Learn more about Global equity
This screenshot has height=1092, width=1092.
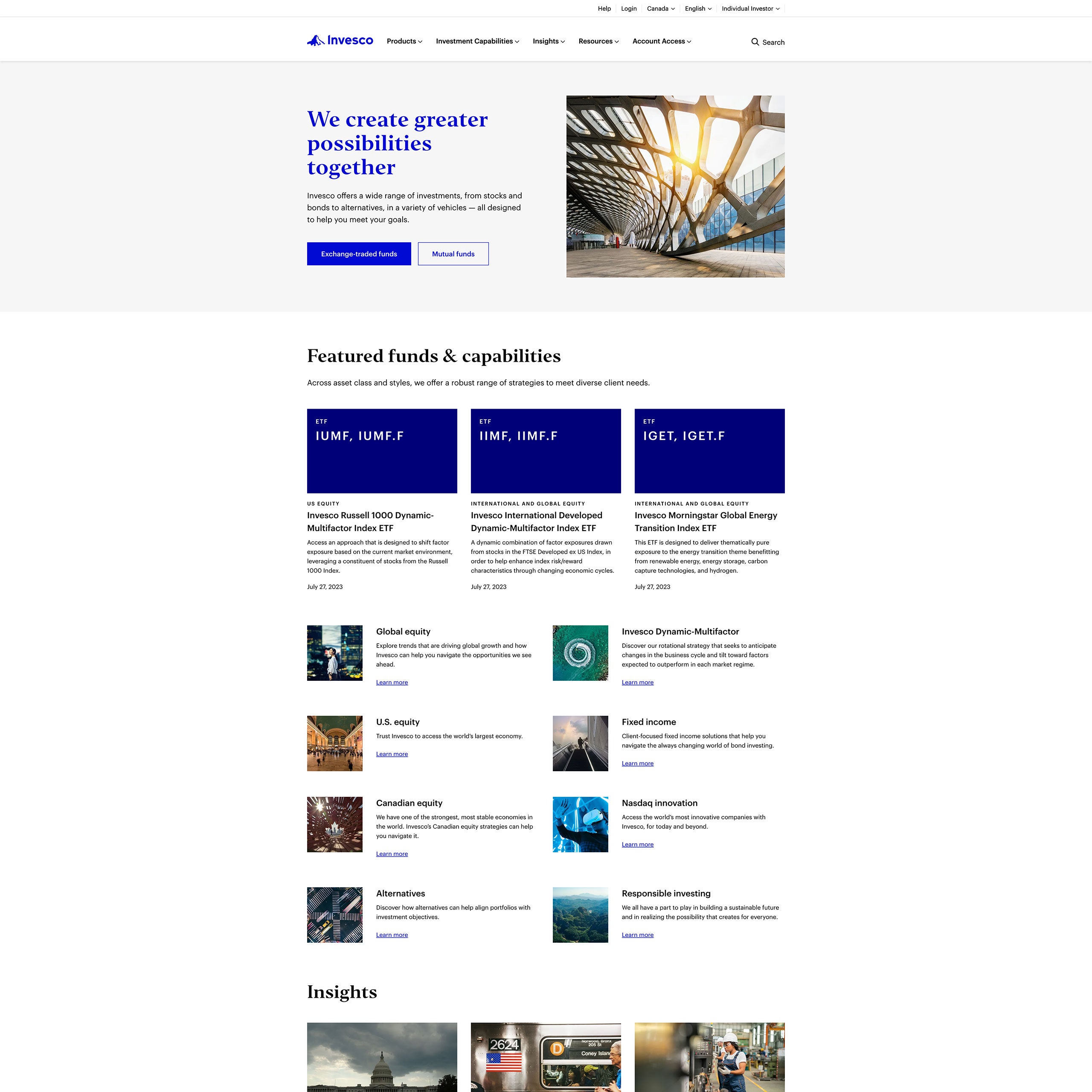point(392,682)
